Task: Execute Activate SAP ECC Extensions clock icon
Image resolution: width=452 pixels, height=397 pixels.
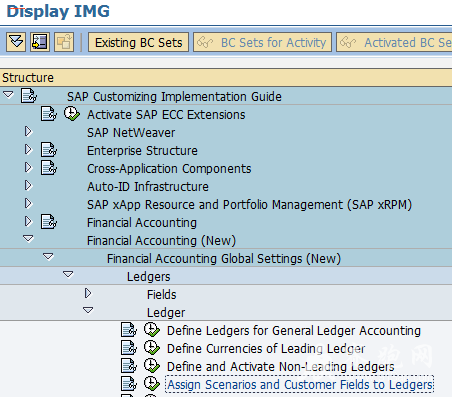Action: 72,114
